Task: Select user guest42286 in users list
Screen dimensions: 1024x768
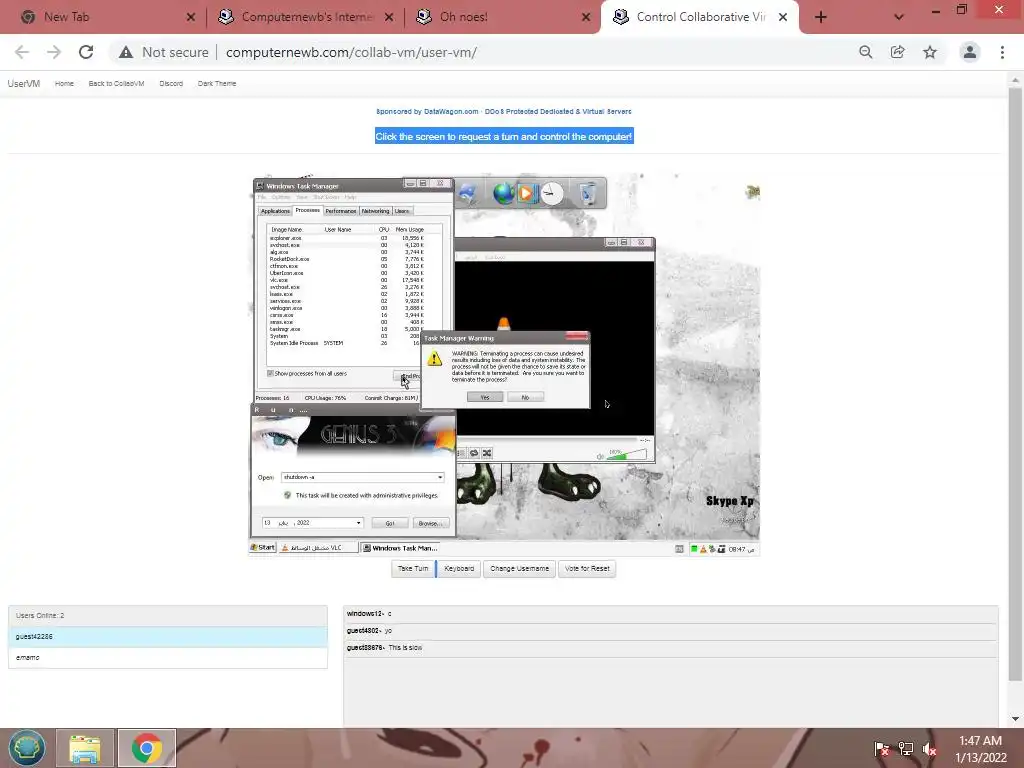Action: (x=168, y=637)
